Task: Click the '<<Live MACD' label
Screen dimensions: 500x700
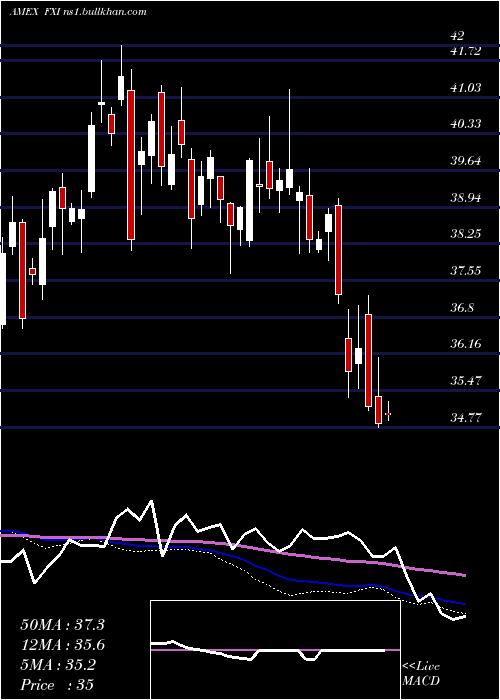Action: coord(421,673)
